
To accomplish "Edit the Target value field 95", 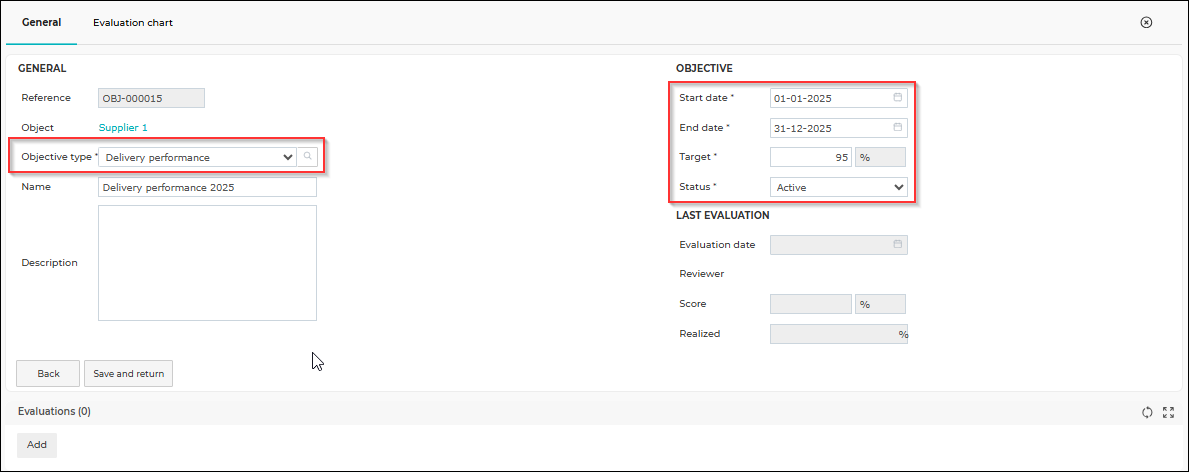I will (x=811, y=157).
